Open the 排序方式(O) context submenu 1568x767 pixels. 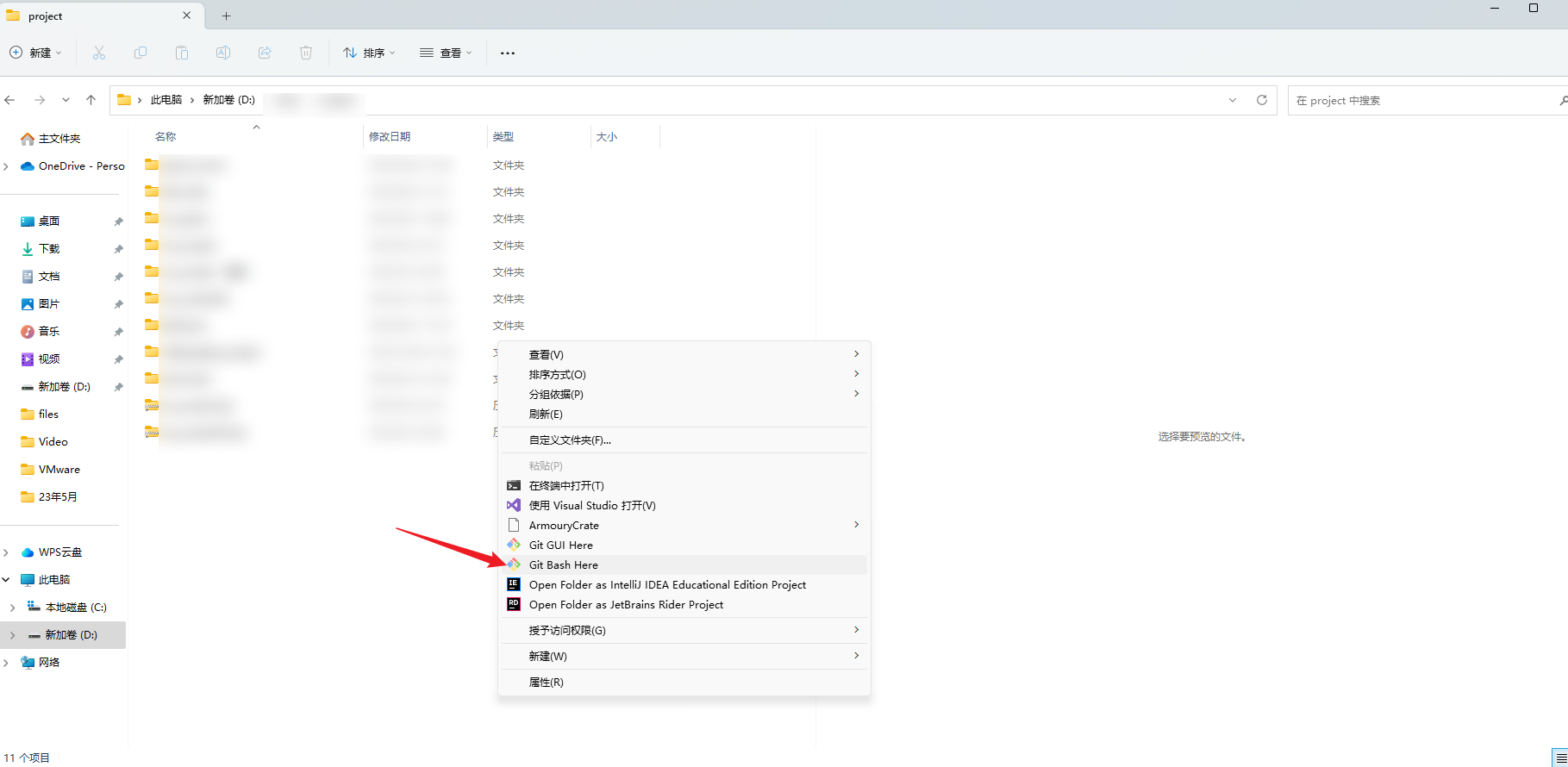click(x=684, y=374)
